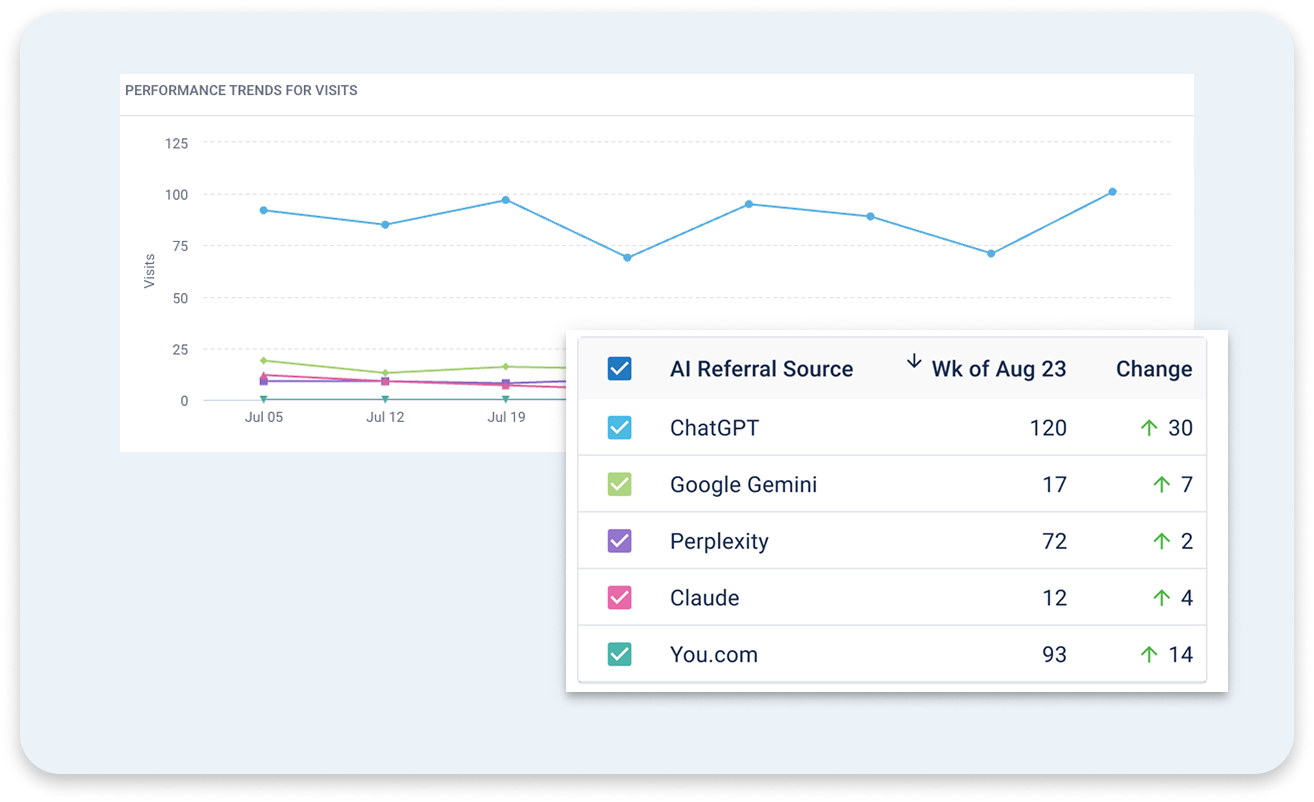
Task: Click the Perplexity visits value 72
Action: [x=1055, y=541]
